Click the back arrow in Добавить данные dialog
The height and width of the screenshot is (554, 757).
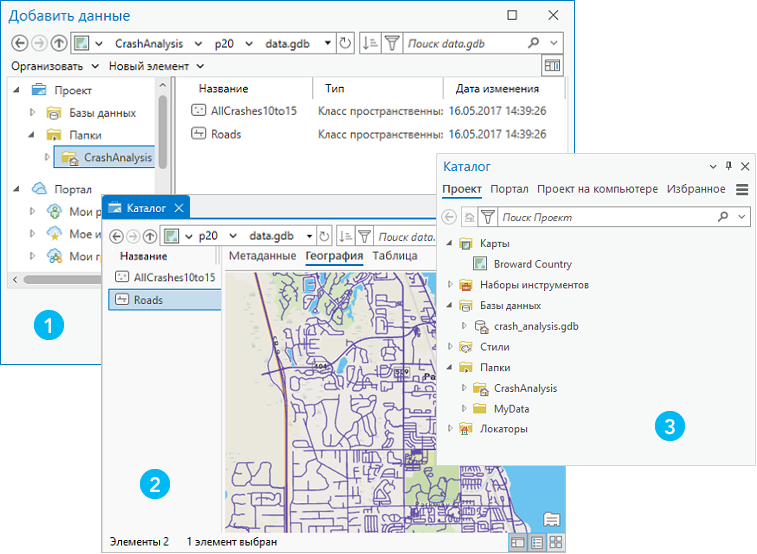tap(20, 44)
